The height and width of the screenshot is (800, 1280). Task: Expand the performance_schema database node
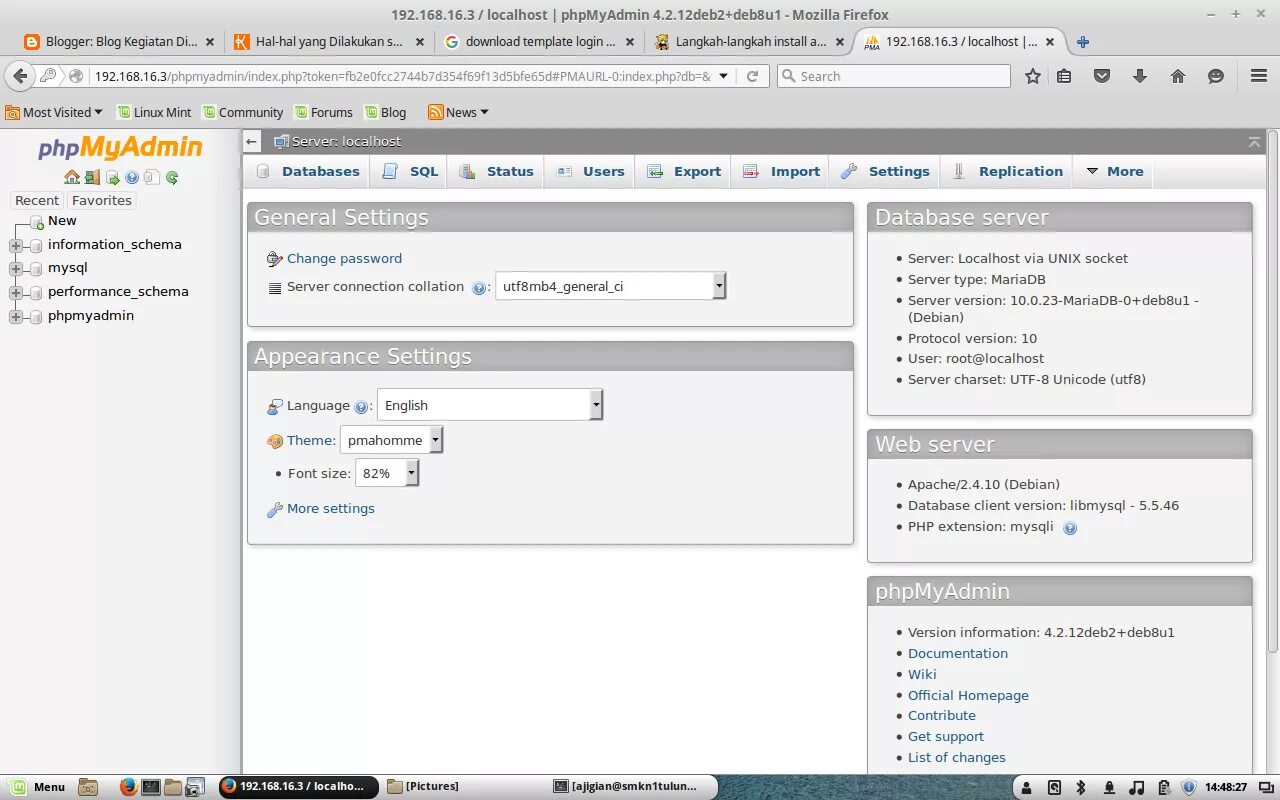pyautogui.click(x=15, y=293)
